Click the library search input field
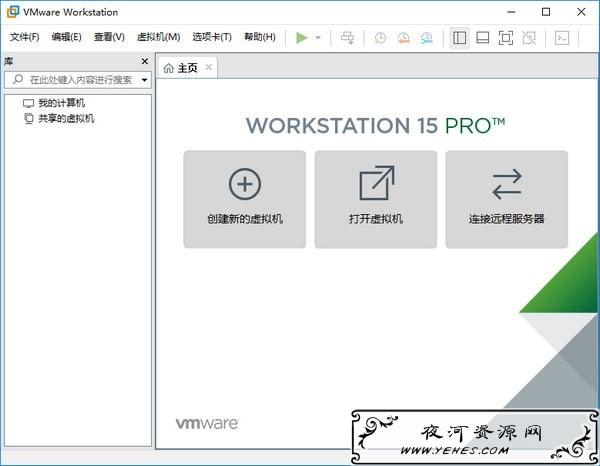 pyautogui.click(x=78, y=80)
